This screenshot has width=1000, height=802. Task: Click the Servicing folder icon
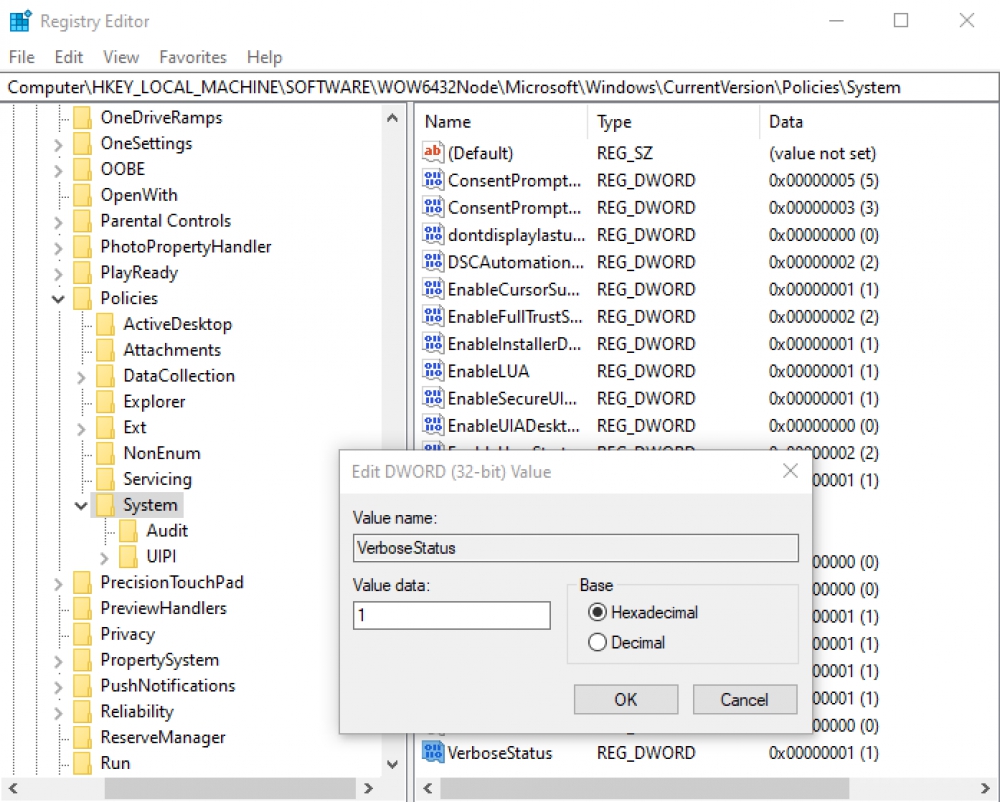pyautogui.click(x=105, y=479)
